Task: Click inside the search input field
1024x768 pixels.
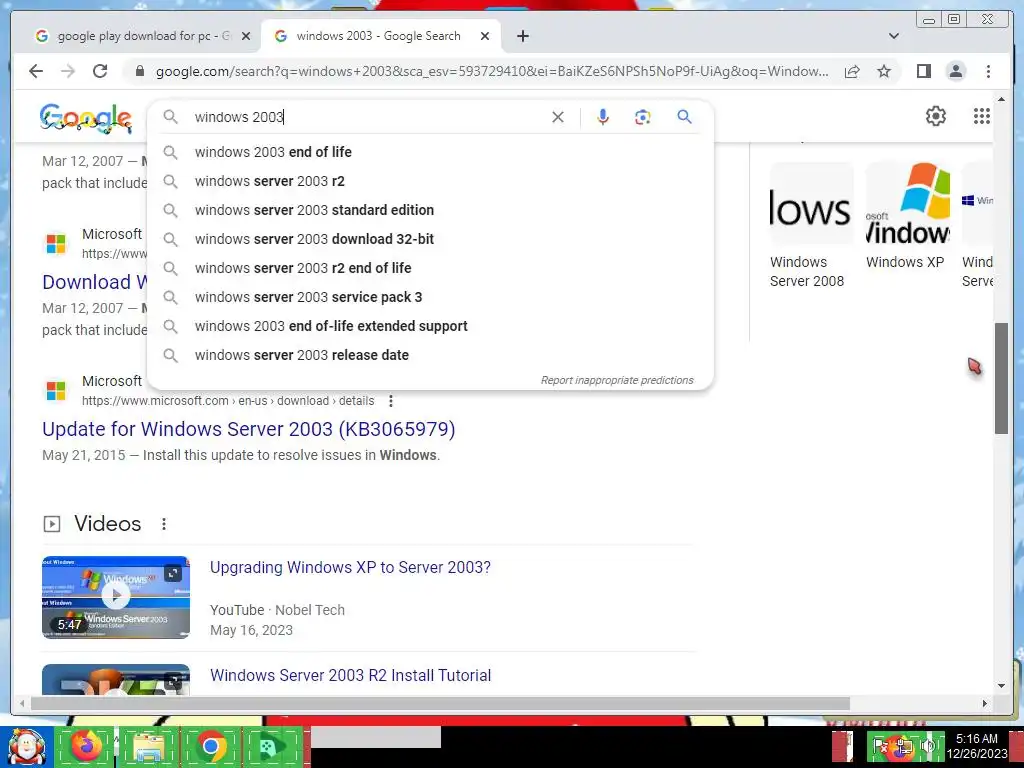Action: 369,118
